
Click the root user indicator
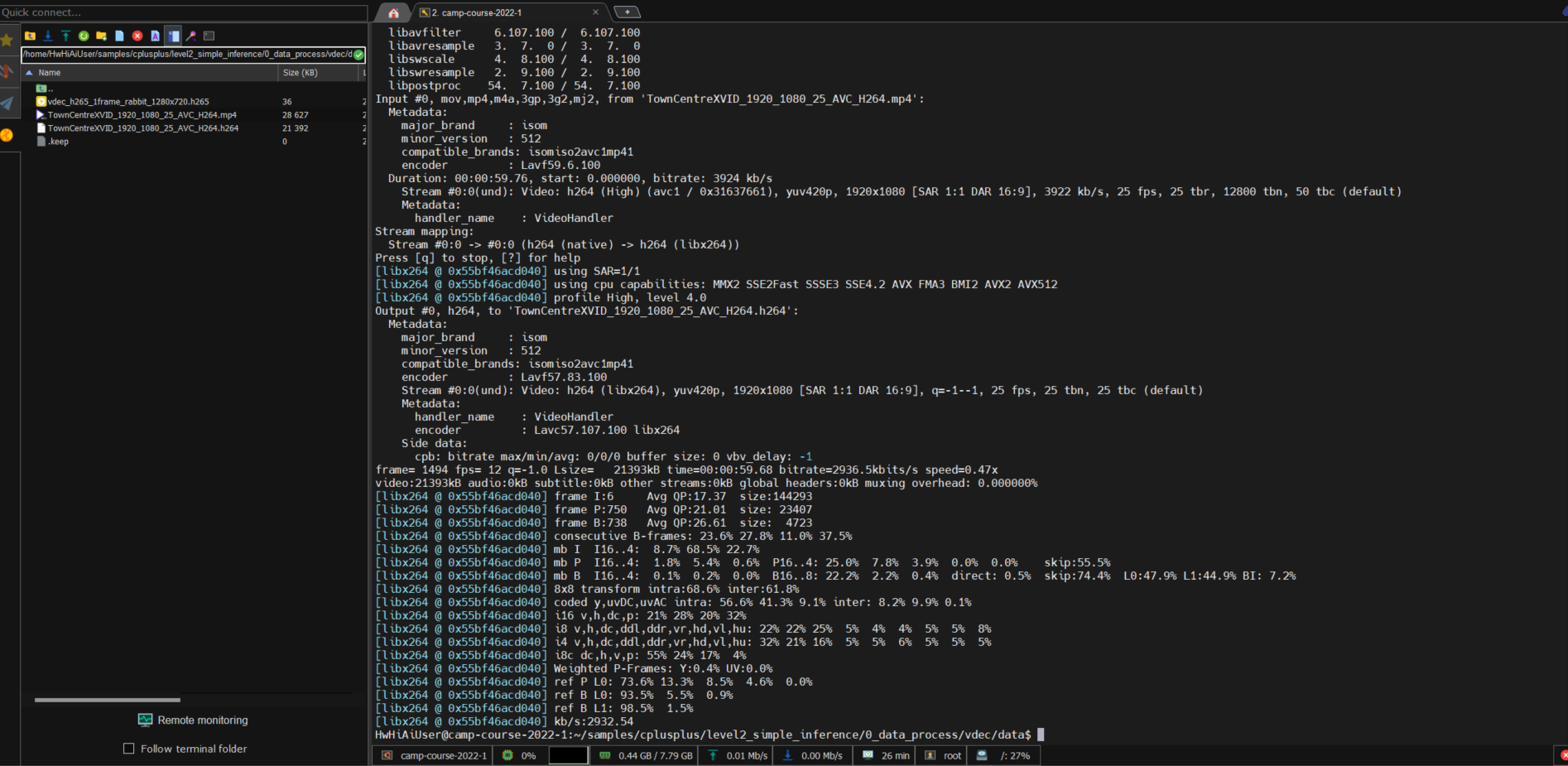[943, 755]
